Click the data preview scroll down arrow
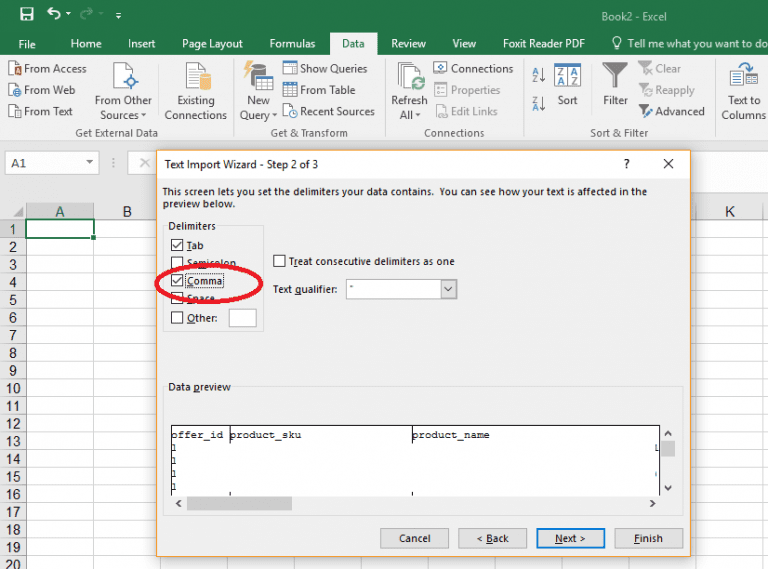This screenshot has width=768, height=569. pyautogui.click(x=668, y=488)
